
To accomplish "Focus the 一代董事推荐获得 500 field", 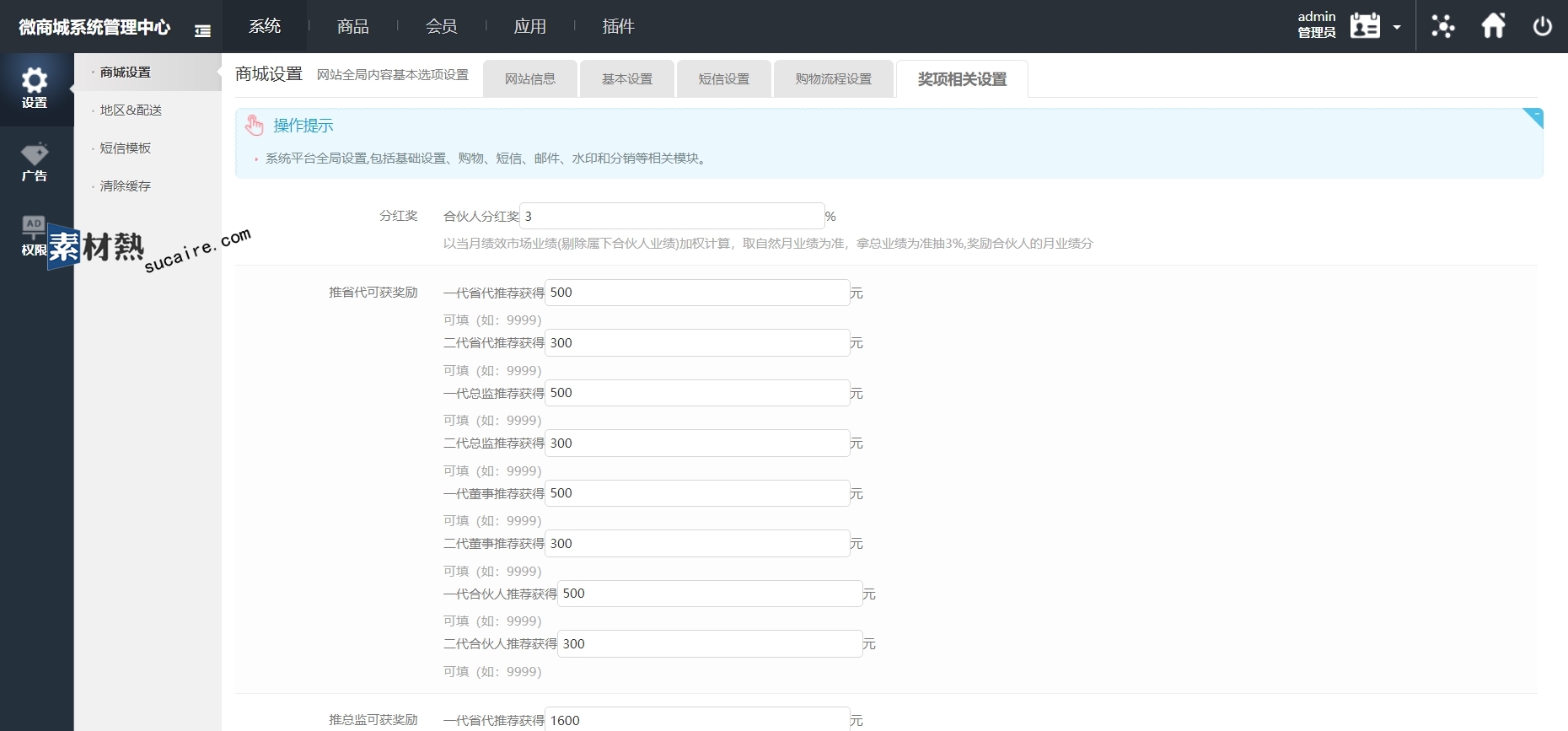I will [697, 493].
